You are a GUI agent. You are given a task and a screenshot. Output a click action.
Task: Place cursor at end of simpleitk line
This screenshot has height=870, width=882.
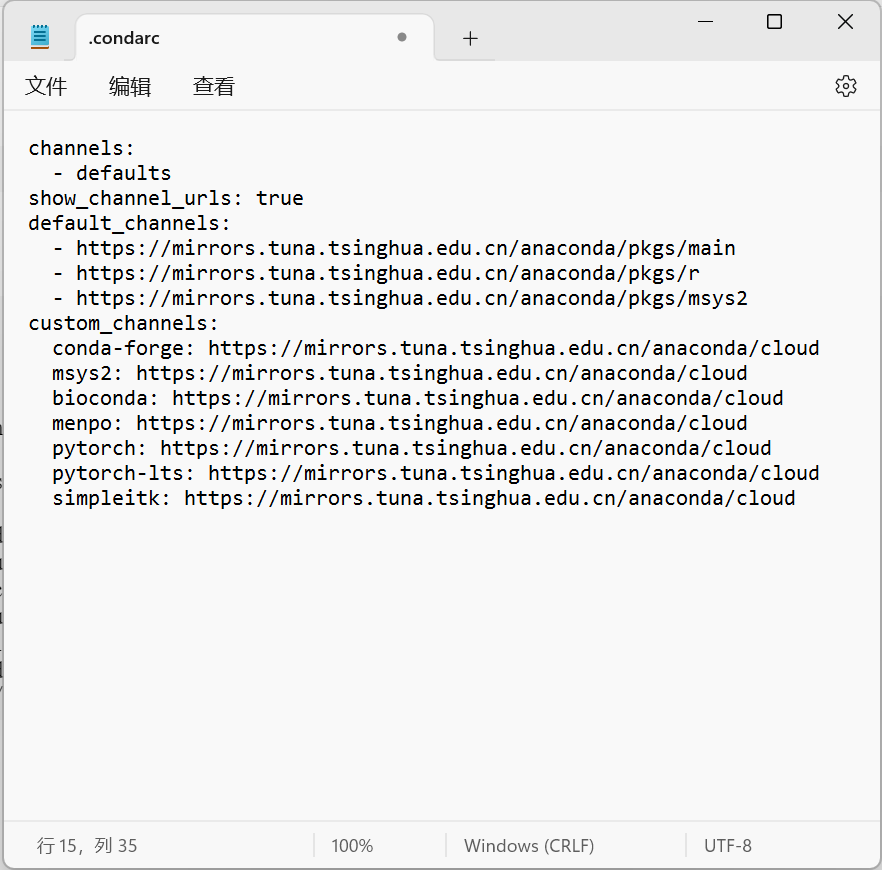click(x=796, y=498)
